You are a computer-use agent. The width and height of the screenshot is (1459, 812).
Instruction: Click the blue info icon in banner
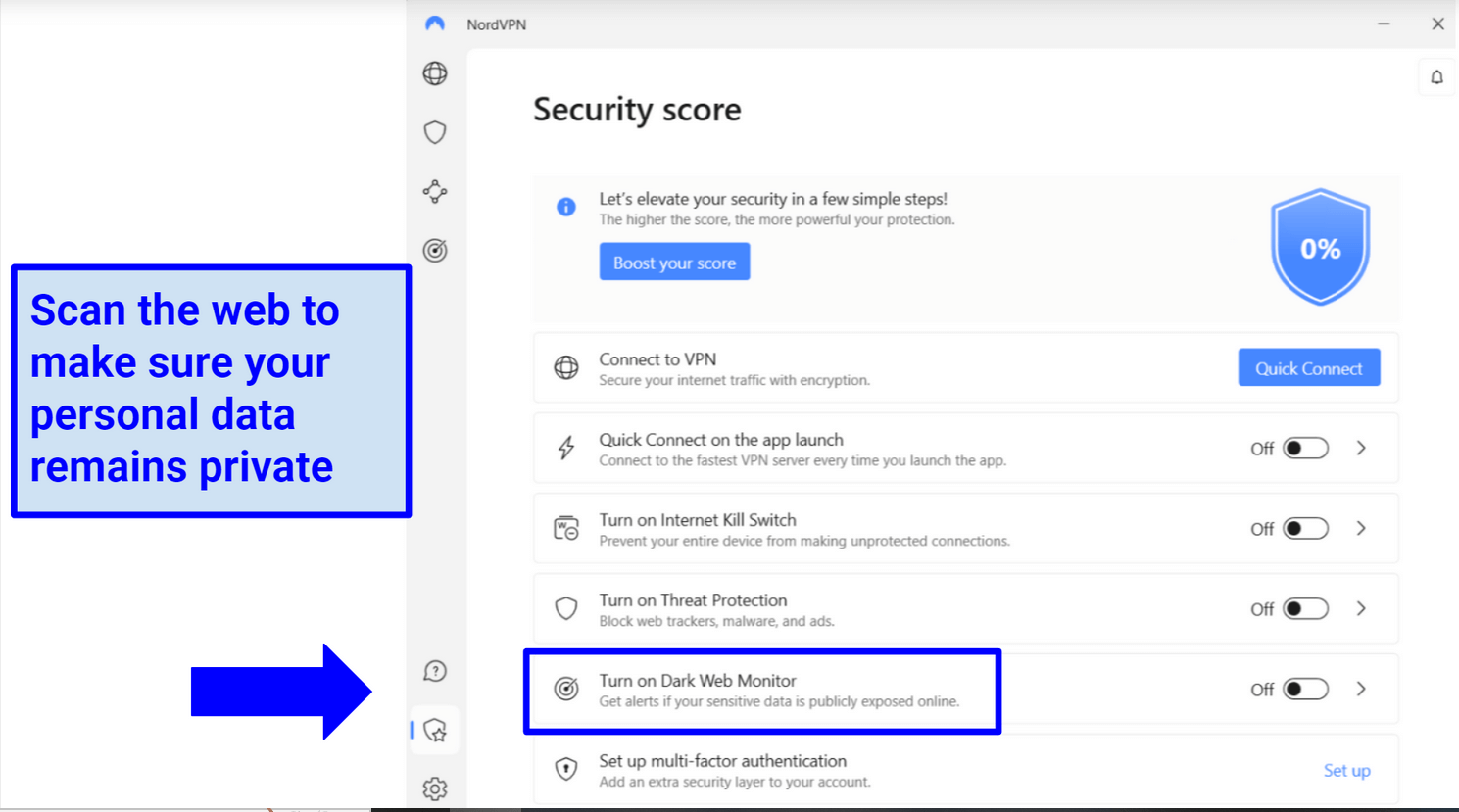tap(566, 207)
